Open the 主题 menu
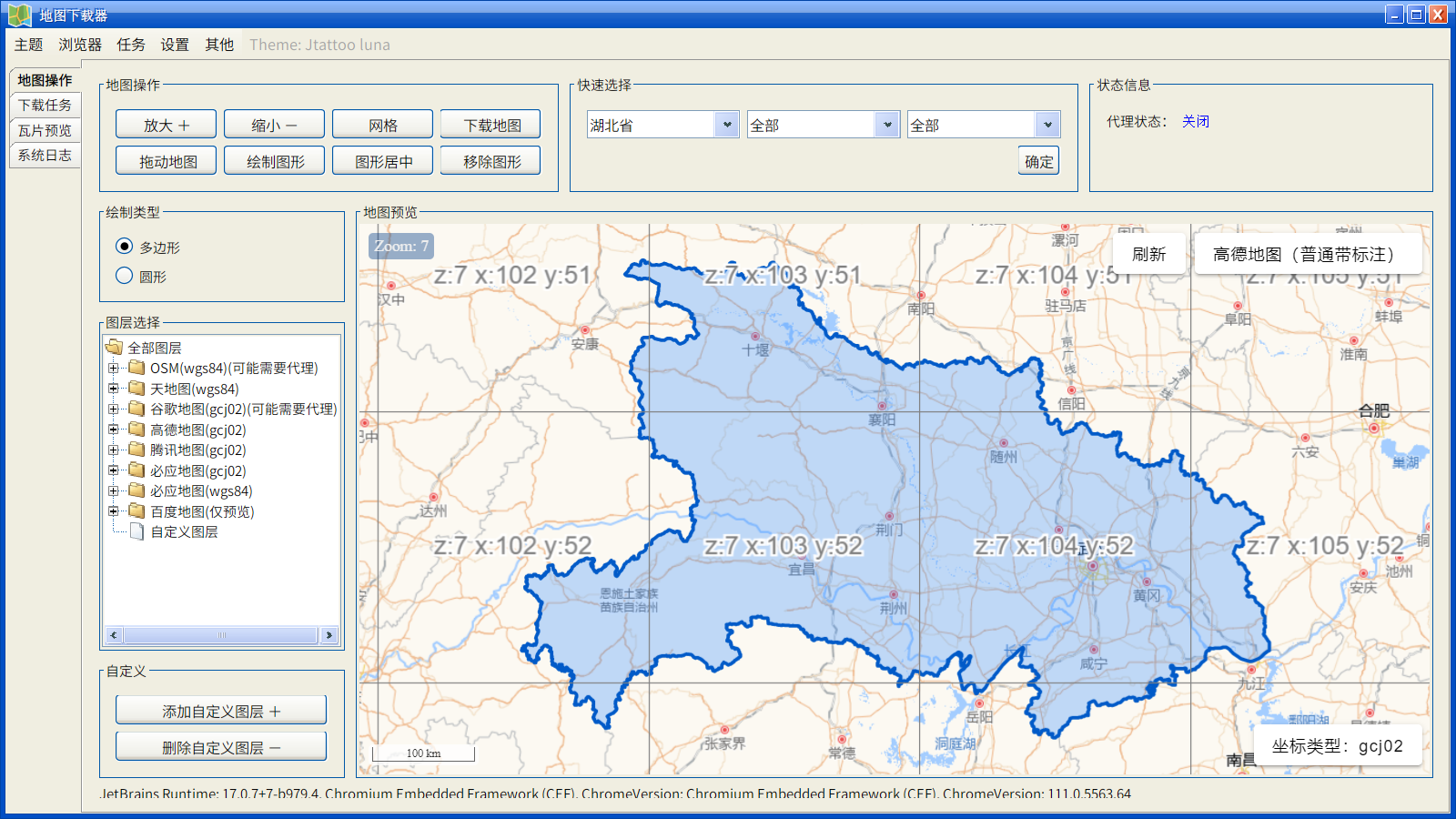 tap(28, 45)
